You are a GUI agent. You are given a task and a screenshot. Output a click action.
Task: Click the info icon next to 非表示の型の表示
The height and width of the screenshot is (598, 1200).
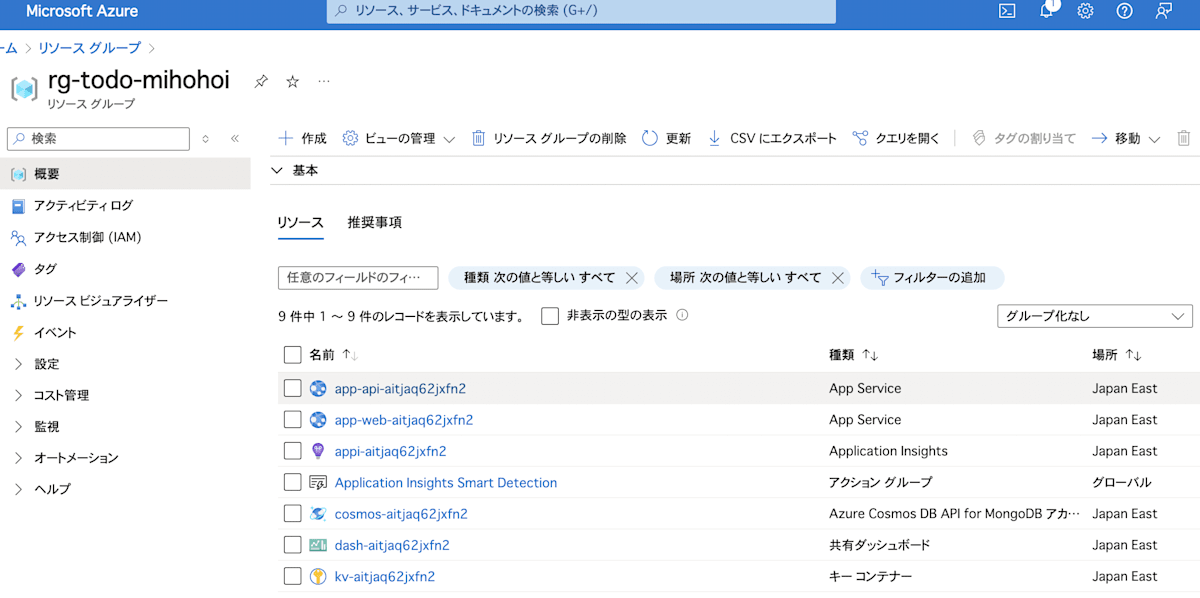click(x=682, y=315)
